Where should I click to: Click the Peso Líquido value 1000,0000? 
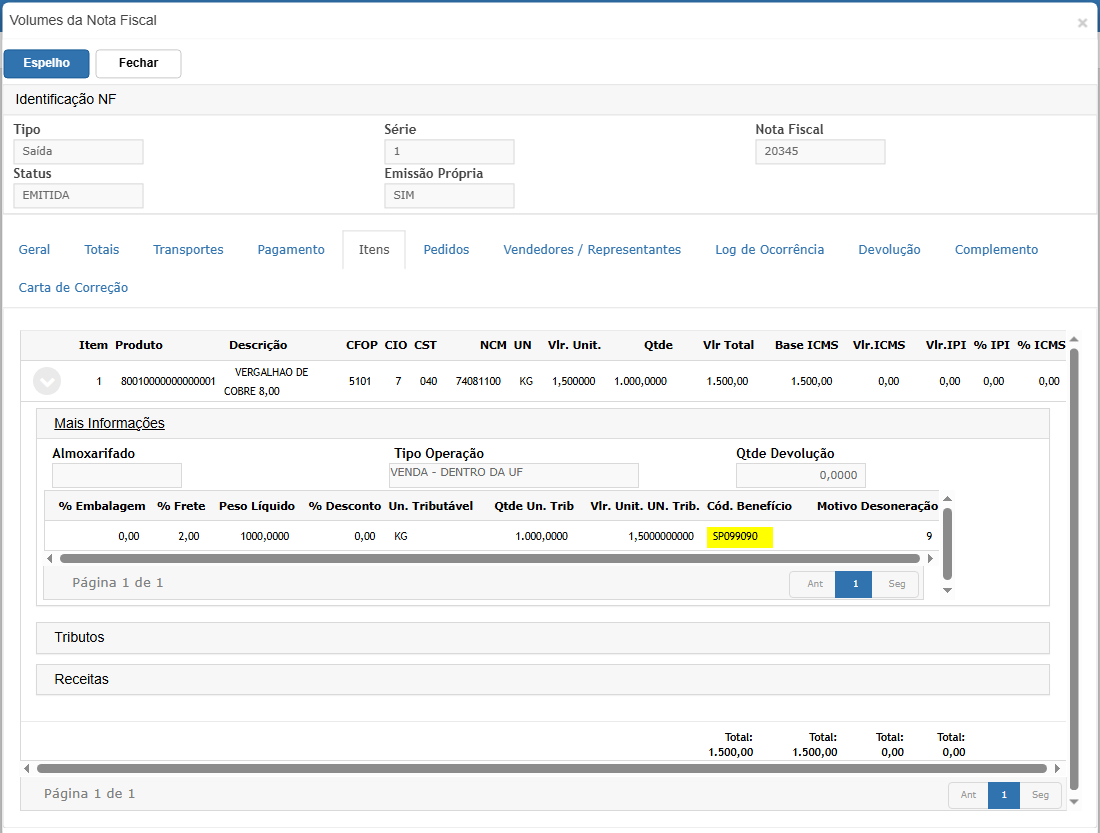pyautogui.click(x=264, y=537)
